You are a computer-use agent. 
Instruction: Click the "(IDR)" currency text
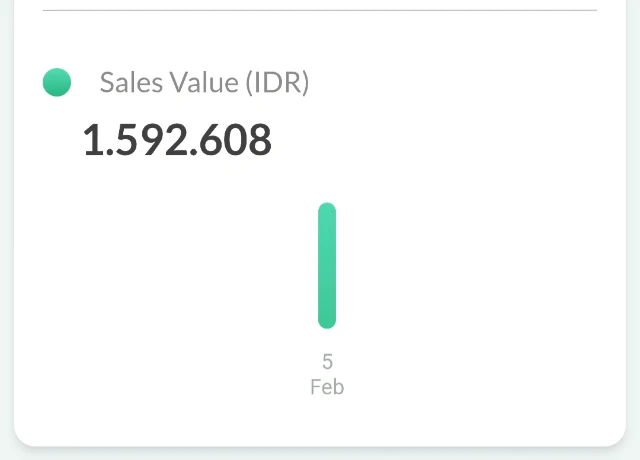[x=277, y=83]
